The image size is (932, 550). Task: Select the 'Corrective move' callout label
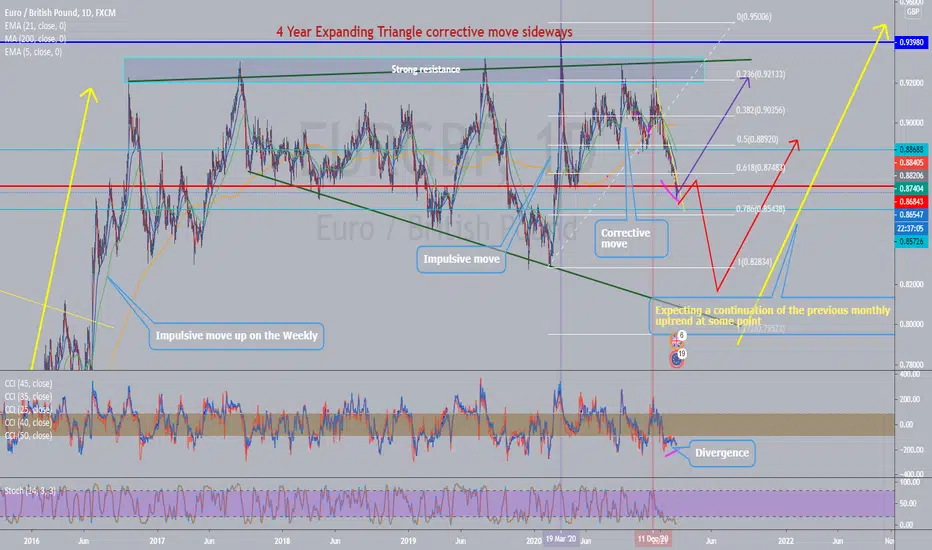click(631, 238)
